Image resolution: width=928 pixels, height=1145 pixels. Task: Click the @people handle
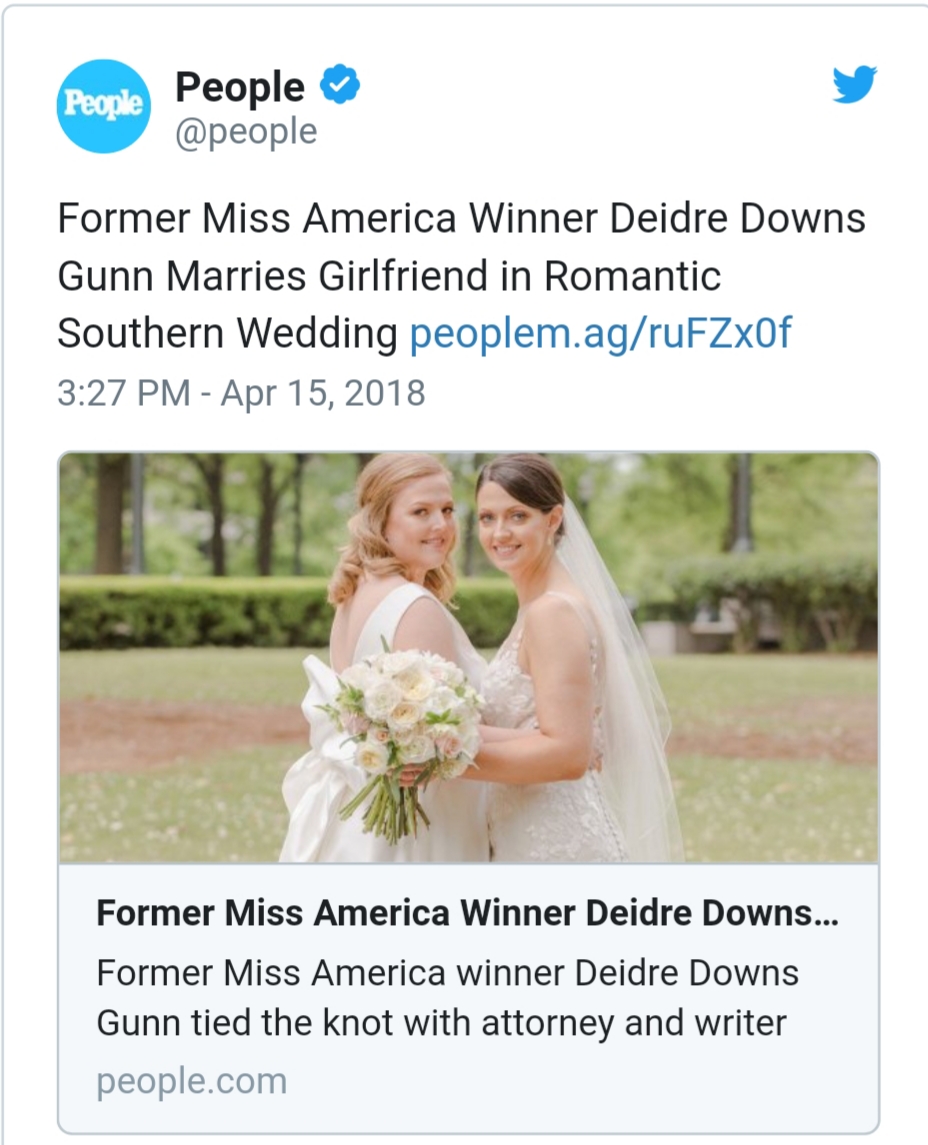coord(246,132)
